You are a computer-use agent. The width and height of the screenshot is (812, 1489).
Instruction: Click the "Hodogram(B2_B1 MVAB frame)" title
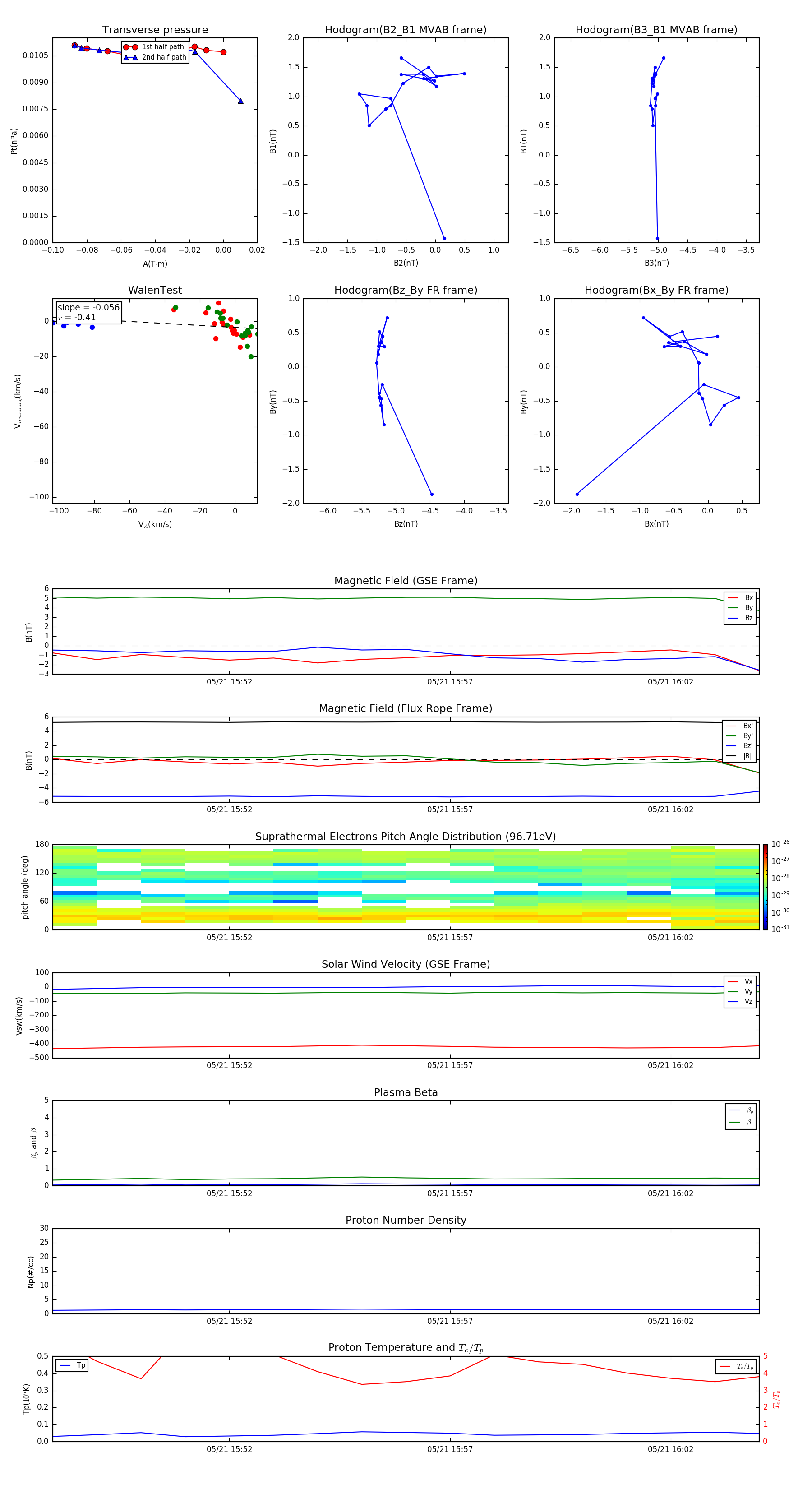point(406,30)
